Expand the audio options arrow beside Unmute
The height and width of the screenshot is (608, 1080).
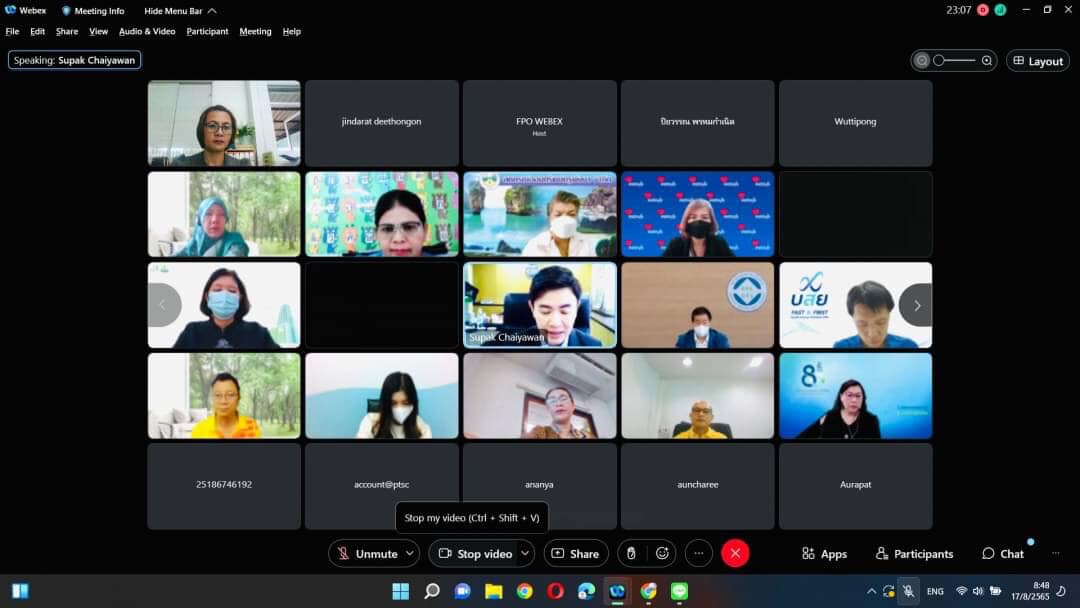(410, 553)
